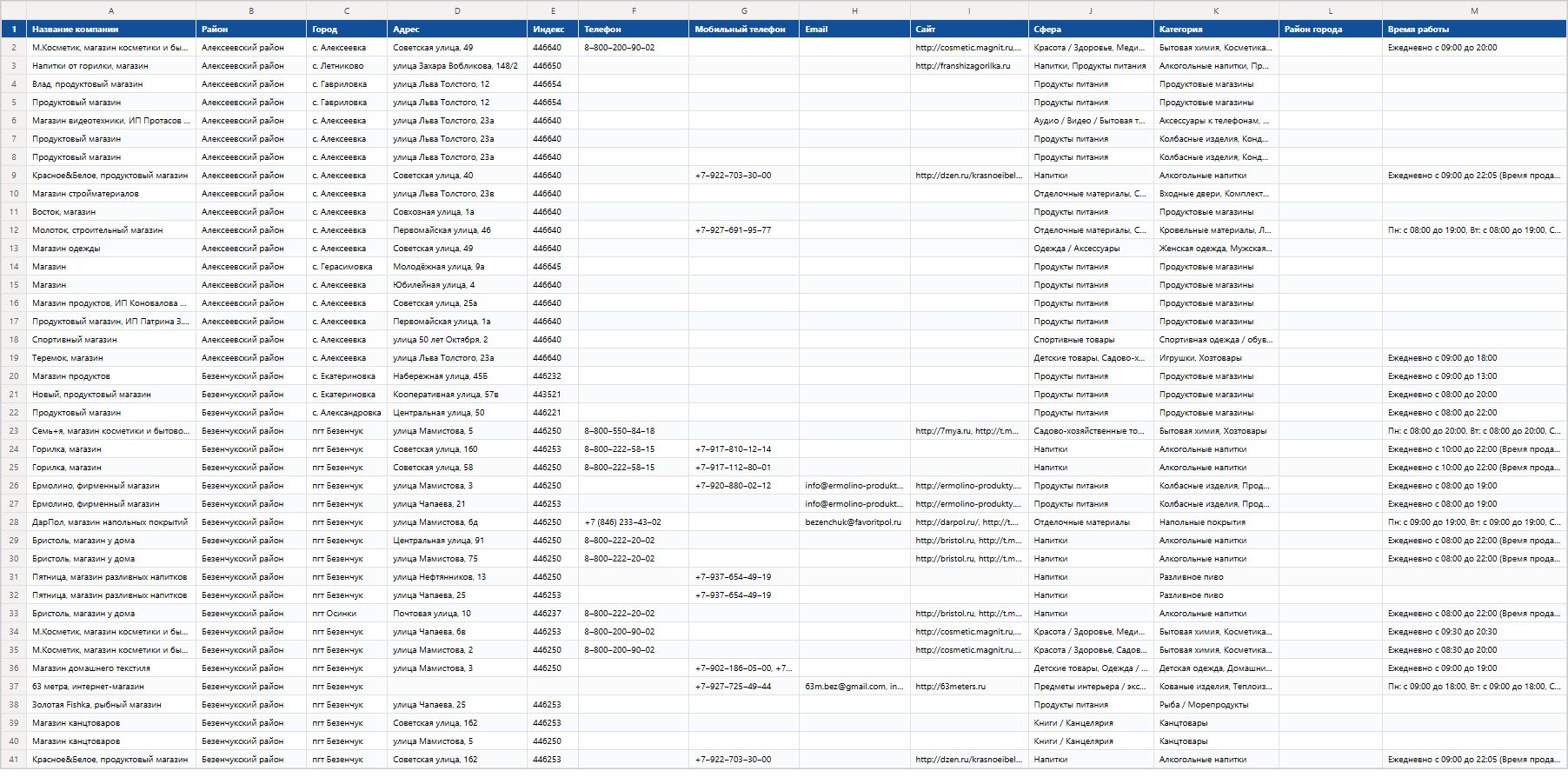
Task: Click email 'bezenchuk@favoritpol.ru'
Action: [x=854, y=522]
